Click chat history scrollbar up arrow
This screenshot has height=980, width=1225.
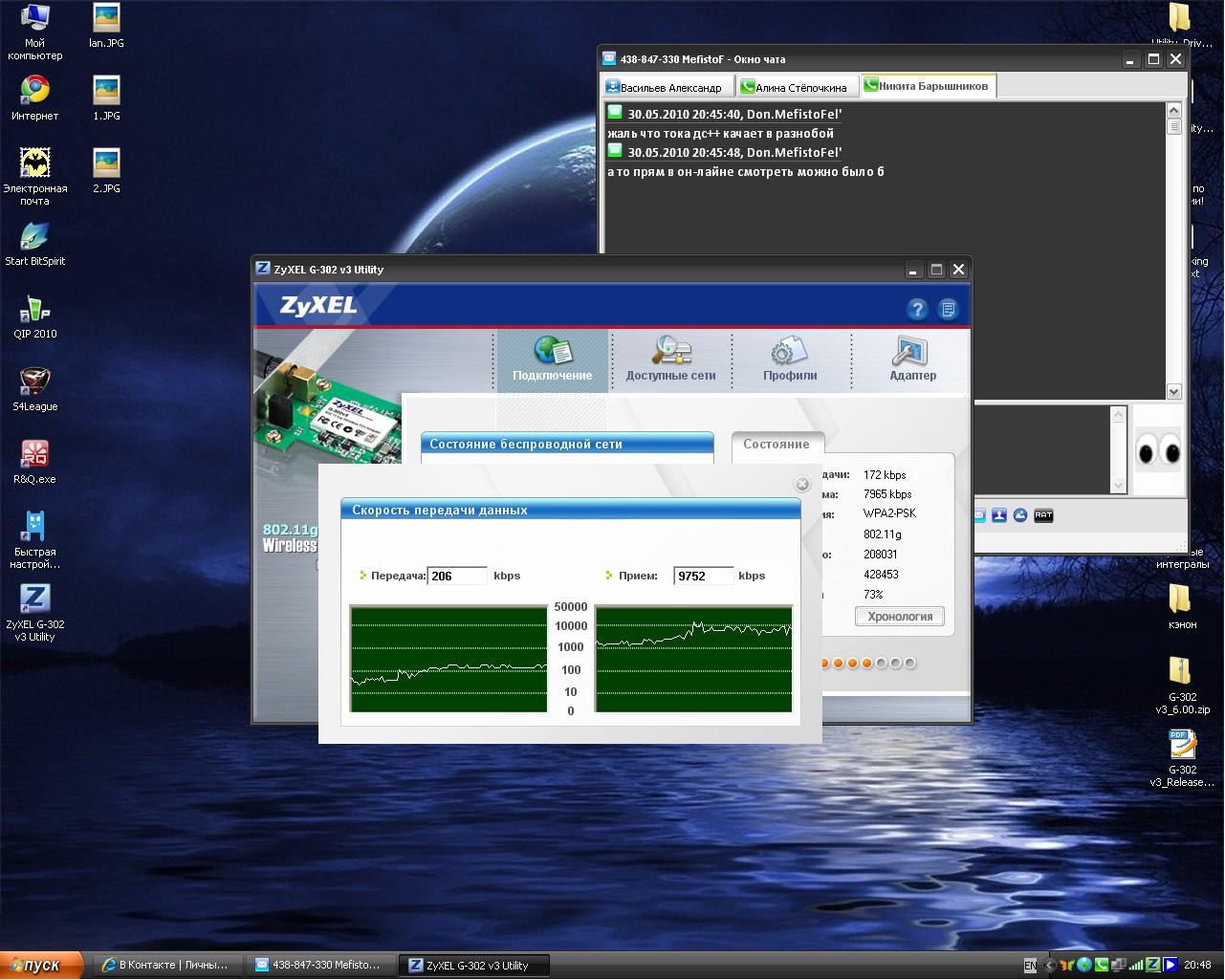pyautogui.click(x=1174, y=111)
